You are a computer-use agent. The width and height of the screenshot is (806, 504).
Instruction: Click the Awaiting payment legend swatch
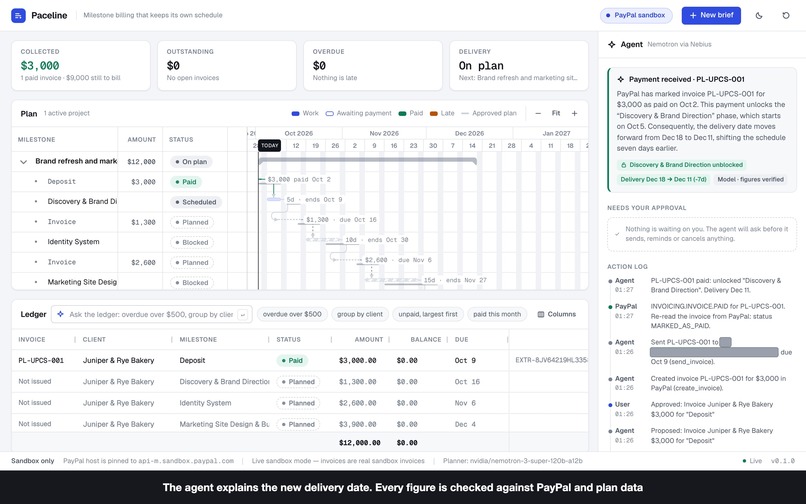329,113
